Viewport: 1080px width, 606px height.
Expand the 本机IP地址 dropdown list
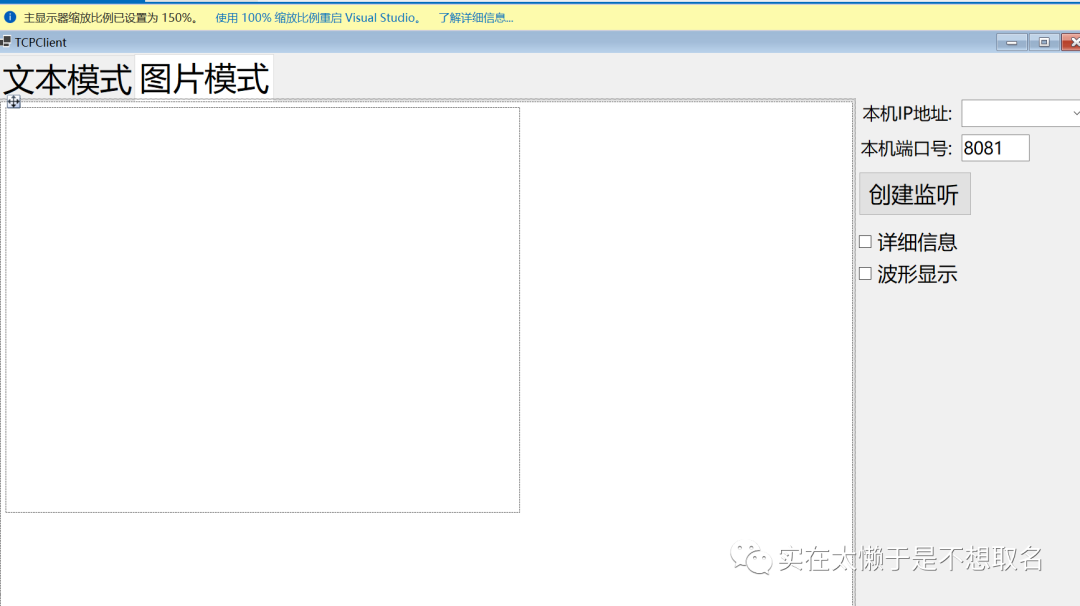tap(1074, 114)
